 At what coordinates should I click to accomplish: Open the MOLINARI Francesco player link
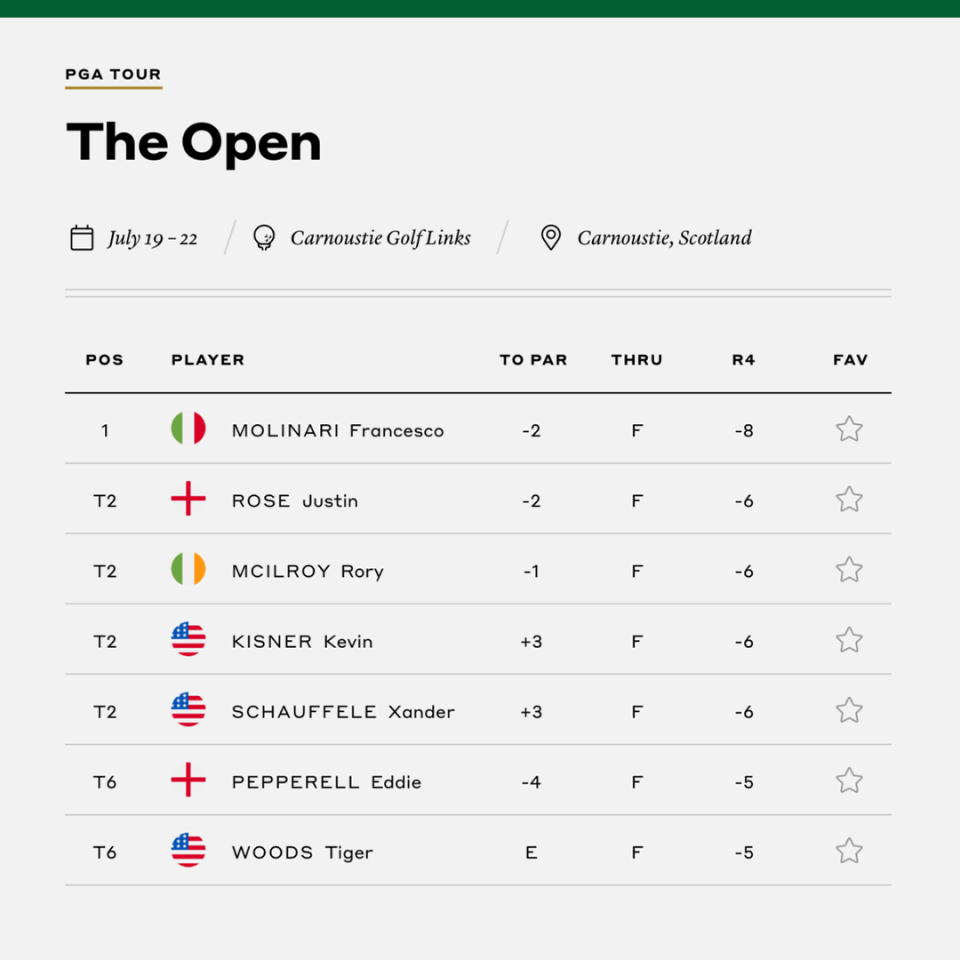point(338,431)
